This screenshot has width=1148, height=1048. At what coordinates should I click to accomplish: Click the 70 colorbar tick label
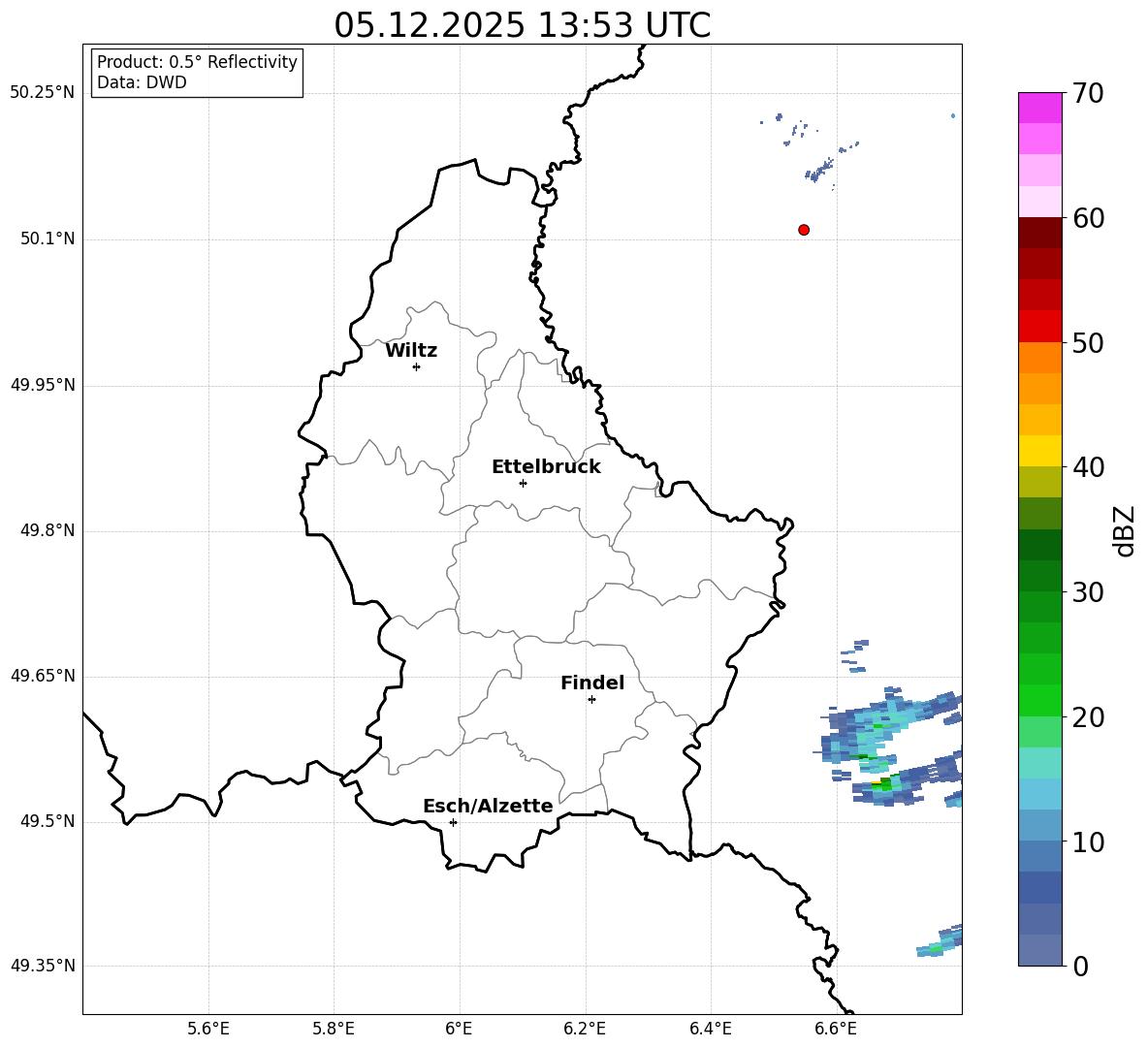tap(1088, 94)
